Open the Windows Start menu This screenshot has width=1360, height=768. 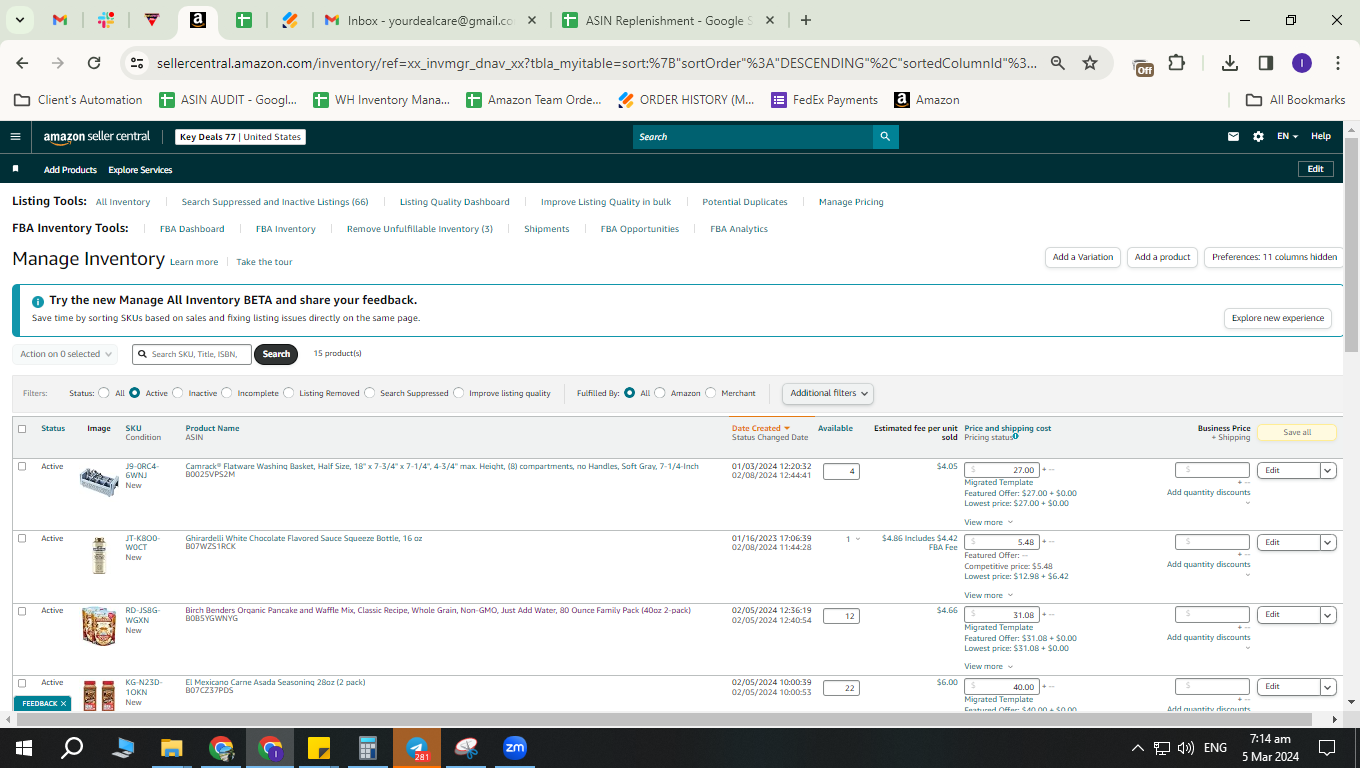(24, 748)
